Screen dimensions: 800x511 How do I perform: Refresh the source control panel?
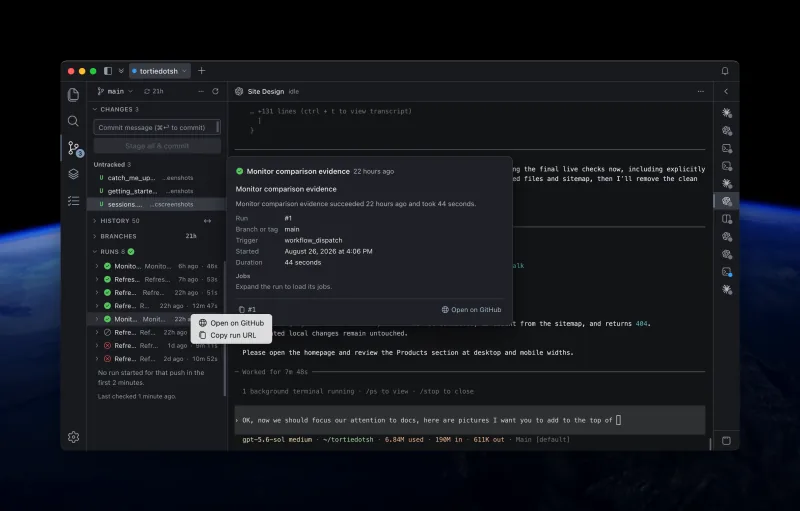coord(215,91)
